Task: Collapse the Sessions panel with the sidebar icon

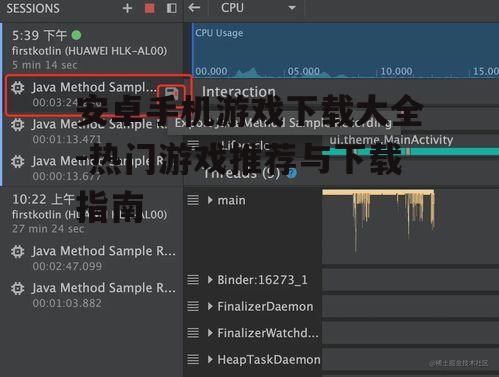Action: coord(172,8)
